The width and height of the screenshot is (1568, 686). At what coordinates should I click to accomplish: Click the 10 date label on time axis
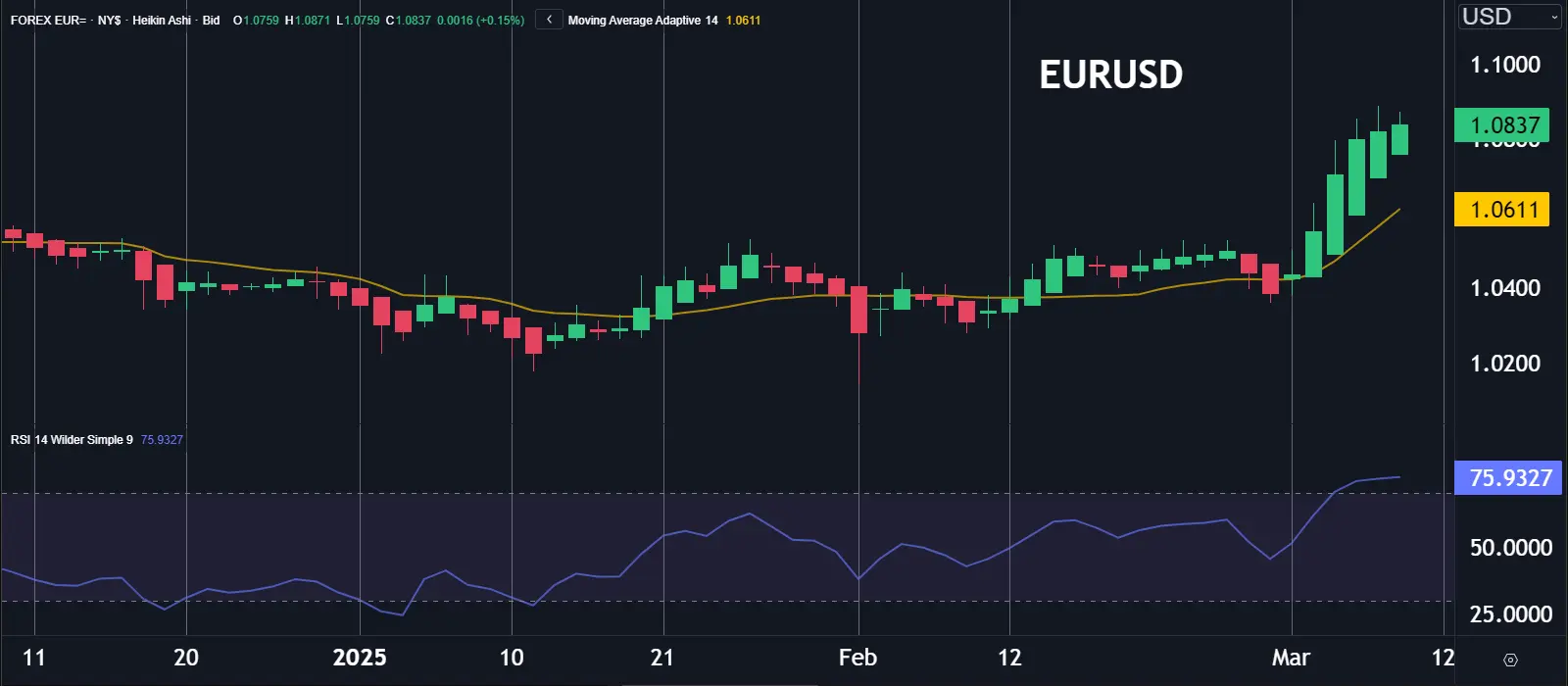click(512, 658)
